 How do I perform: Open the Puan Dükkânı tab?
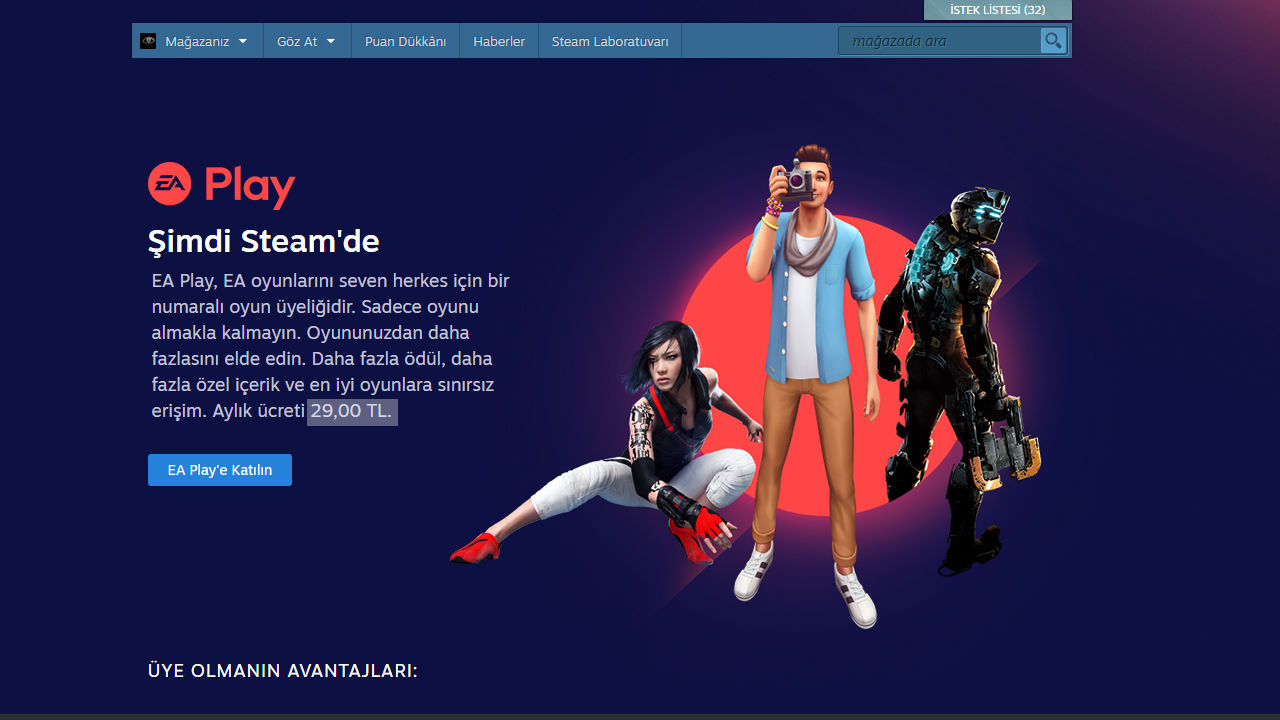click(x=405, y=41)
